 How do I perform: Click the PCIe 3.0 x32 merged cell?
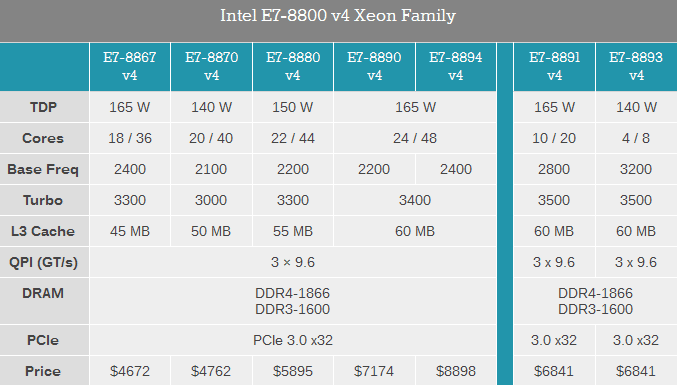click(293, 340)
